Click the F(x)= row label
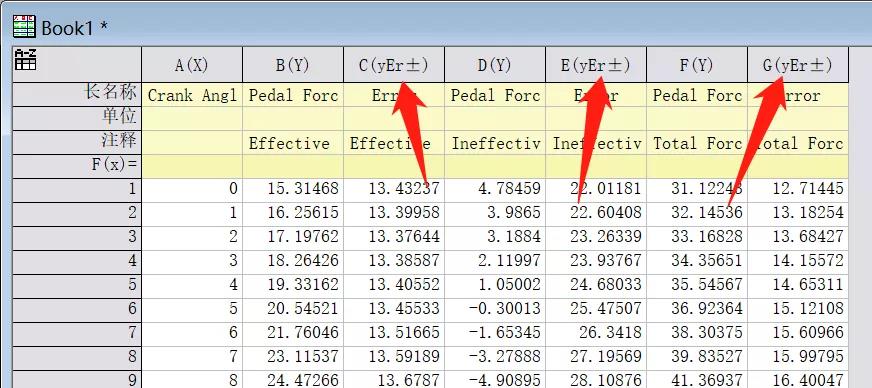The image size is (872, 388). 77,166
